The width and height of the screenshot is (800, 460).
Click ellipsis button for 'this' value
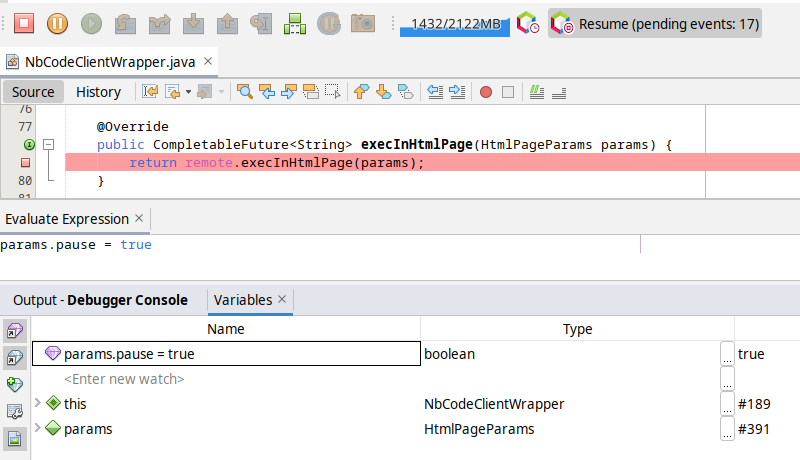tap(727, 404)
